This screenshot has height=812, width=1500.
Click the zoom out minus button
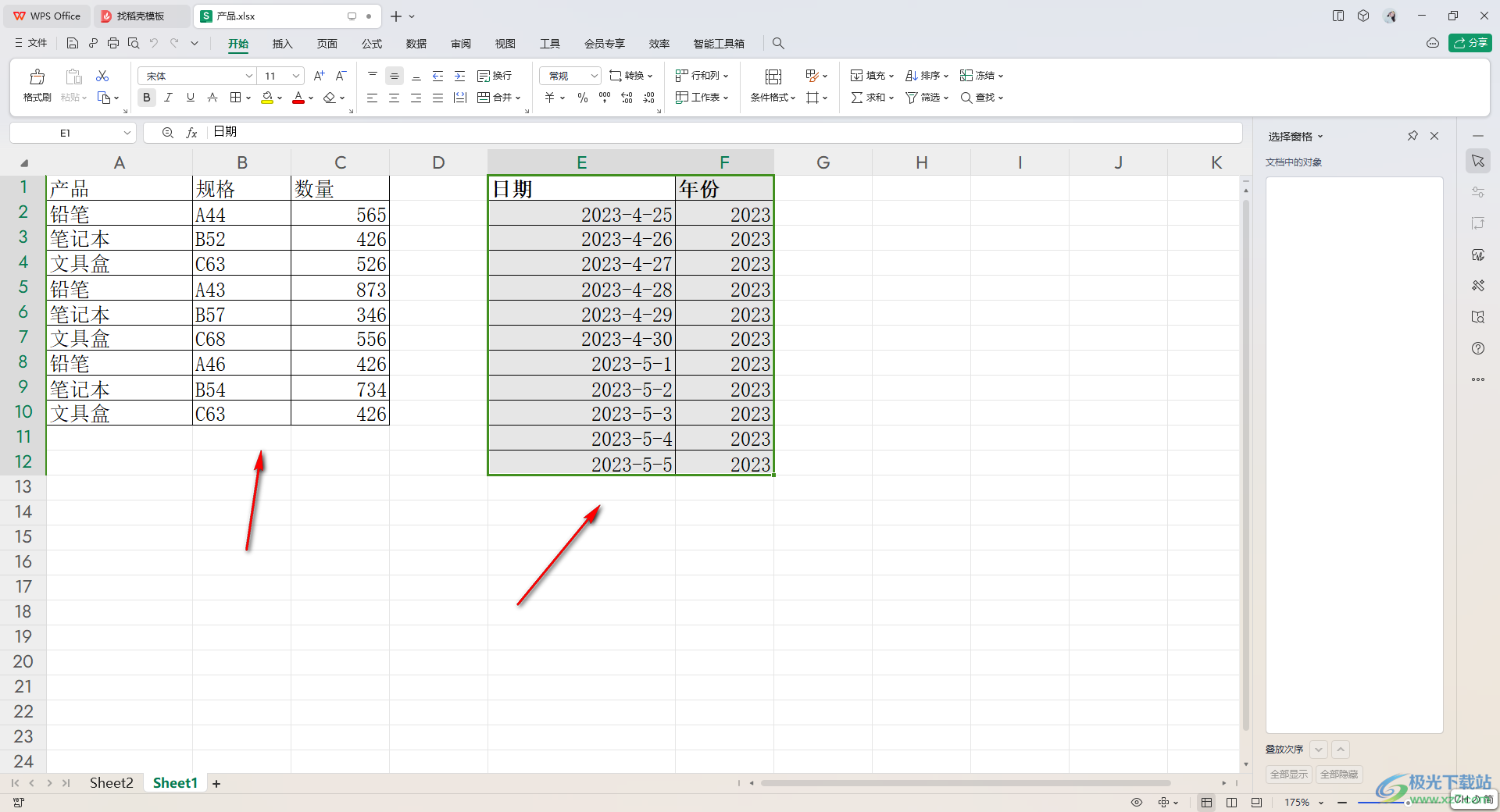point(1342,802)
